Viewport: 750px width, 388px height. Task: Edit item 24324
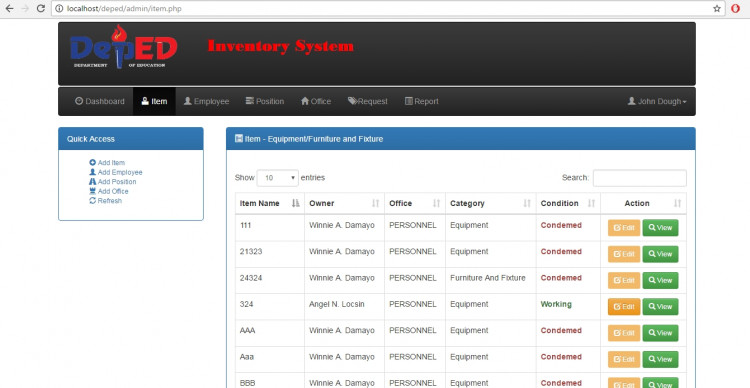(624, 280)
